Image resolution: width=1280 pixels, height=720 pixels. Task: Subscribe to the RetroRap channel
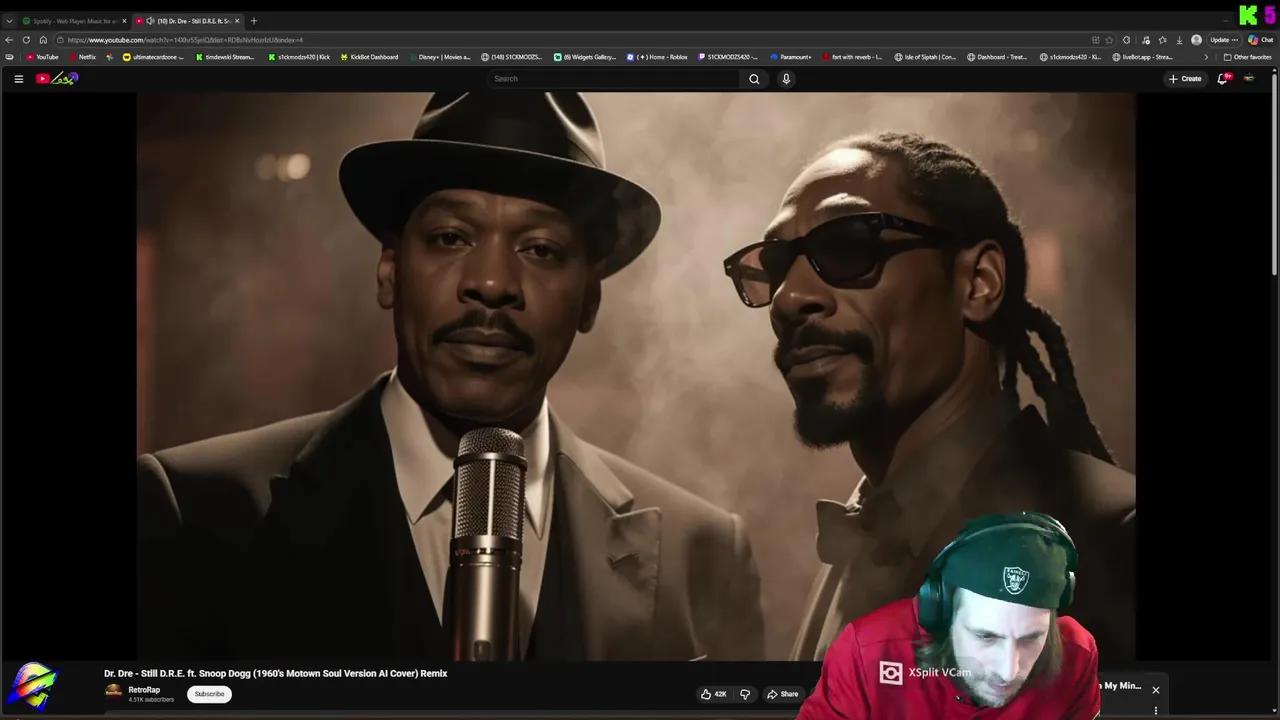point(209,694)
